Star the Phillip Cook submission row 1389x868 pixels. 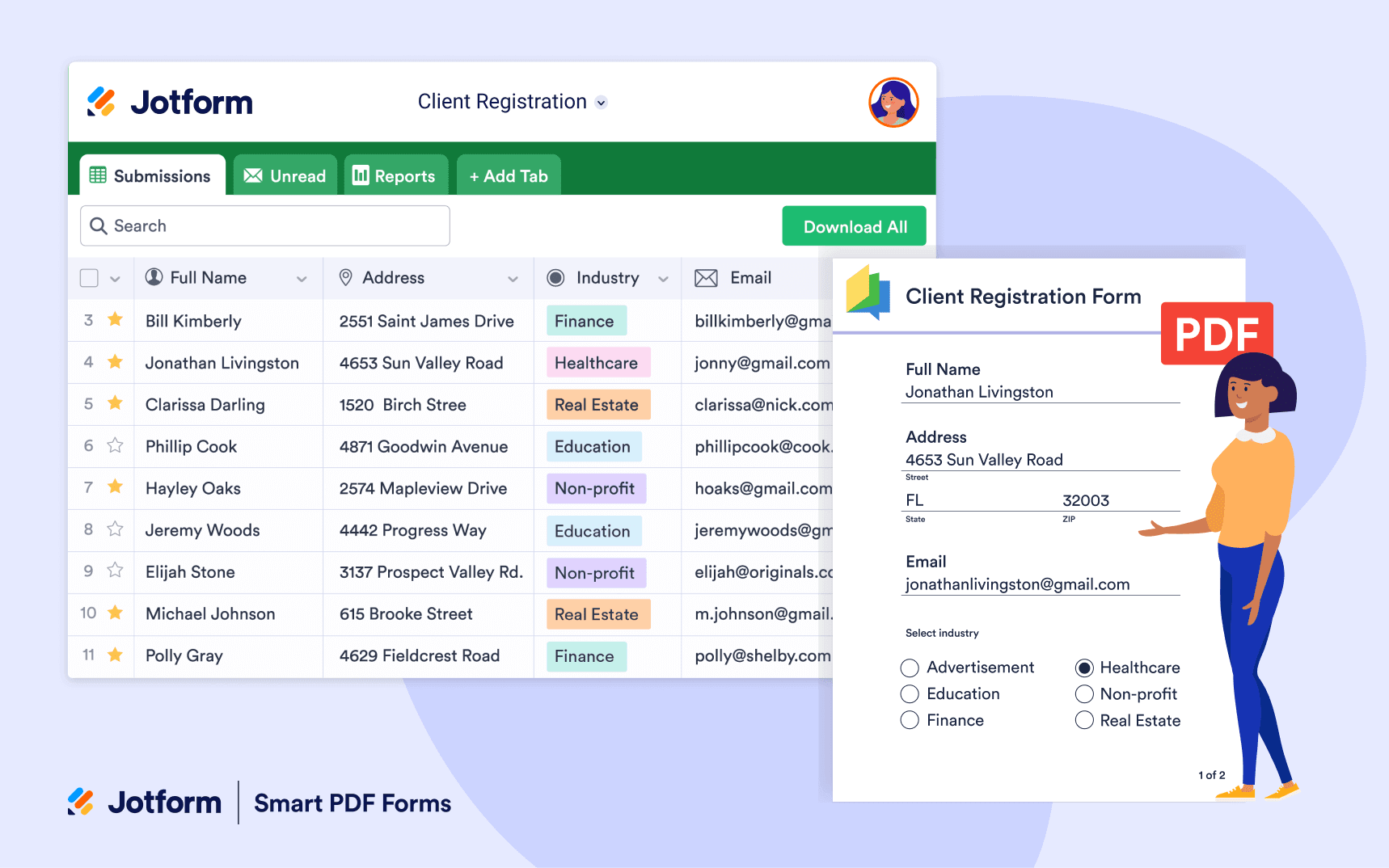coord(115,446)
